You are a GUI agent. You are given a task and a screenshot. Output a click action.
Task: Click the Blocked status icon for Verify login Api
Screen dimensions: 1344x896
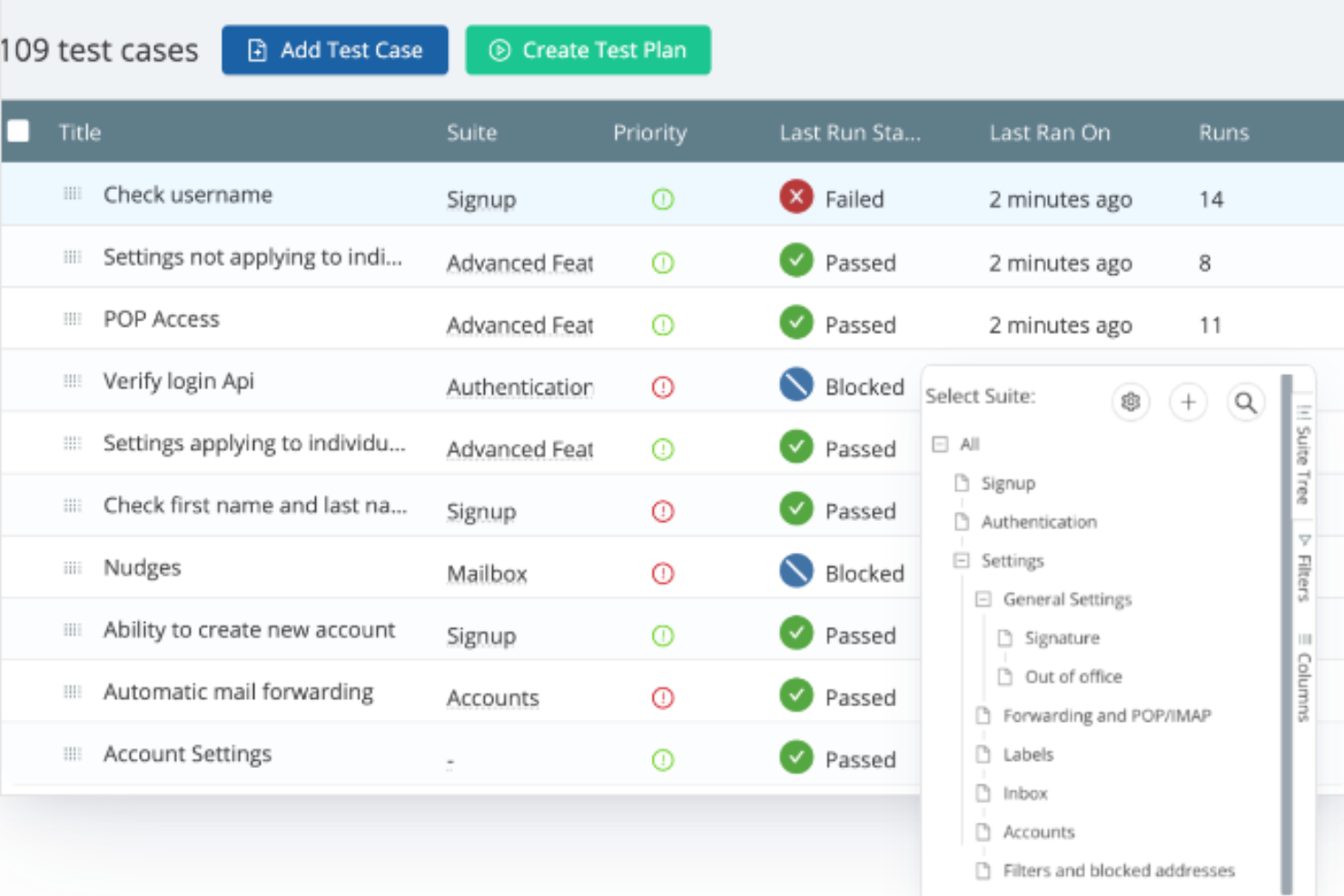pos(796,385)
